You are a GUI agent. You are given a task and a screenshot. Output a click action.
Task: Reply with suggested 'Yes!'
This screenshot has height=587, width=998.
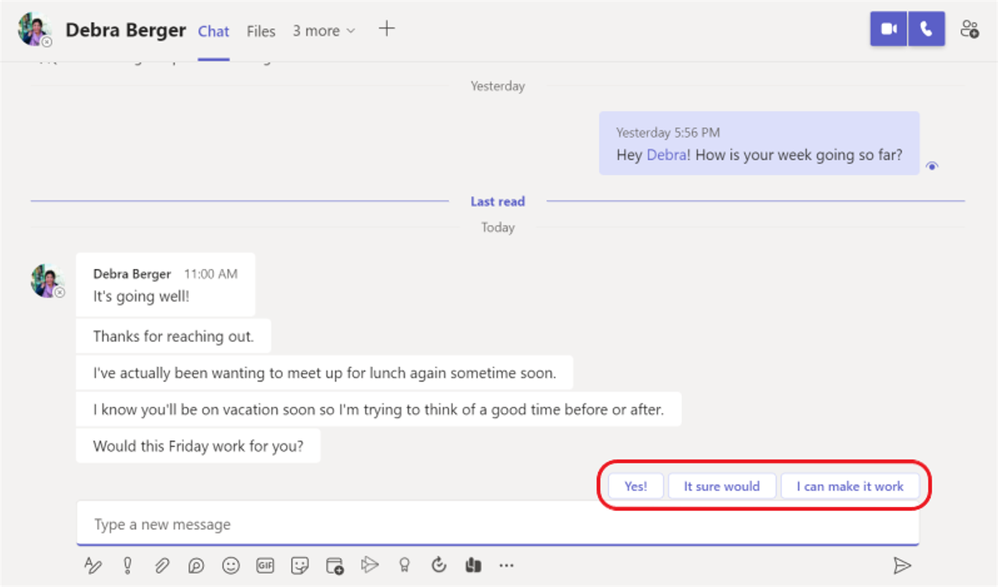[x=635, y=486]
